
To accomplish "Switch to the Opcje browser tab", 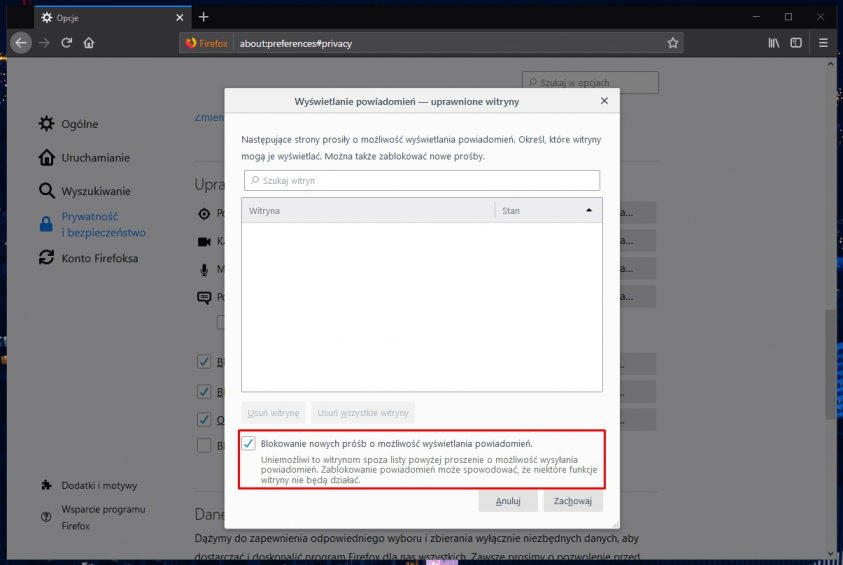I will (112, 18).
